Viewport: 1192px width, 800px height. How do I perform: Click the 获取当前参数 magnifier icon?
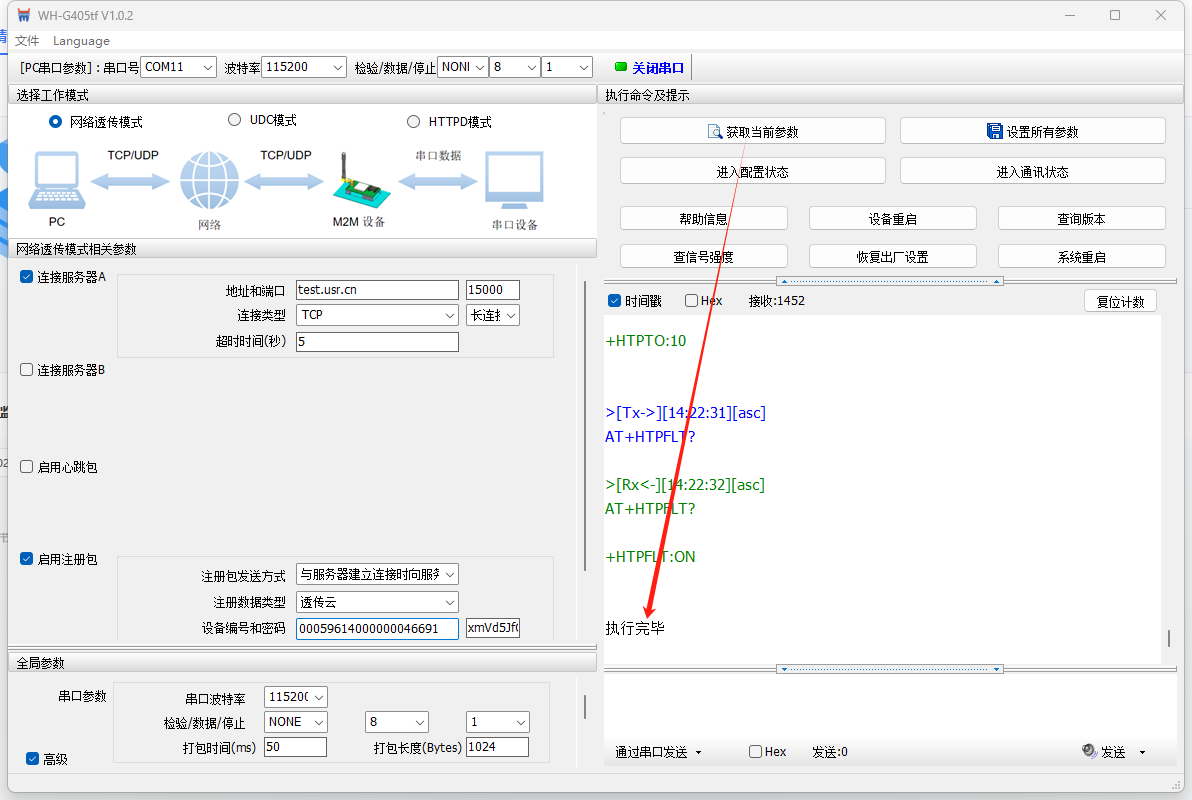pos(715,131)
